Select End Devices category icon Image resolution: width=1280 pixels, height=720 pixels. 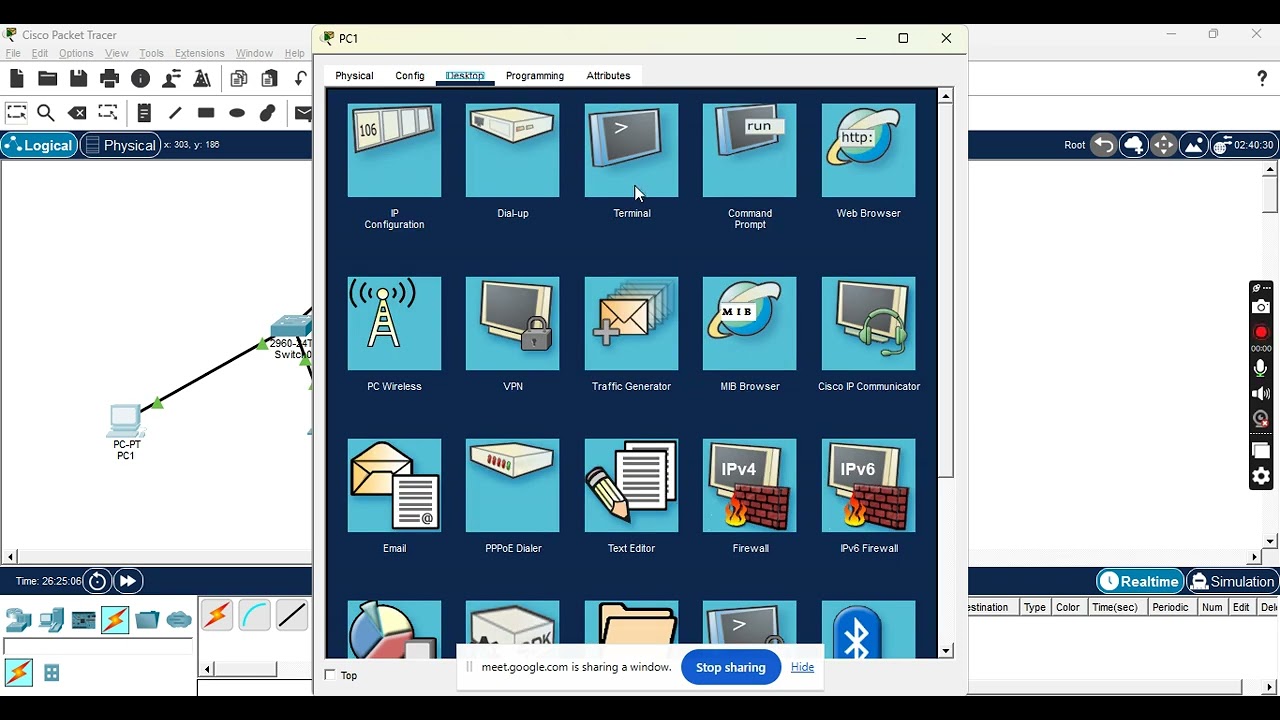51,620
